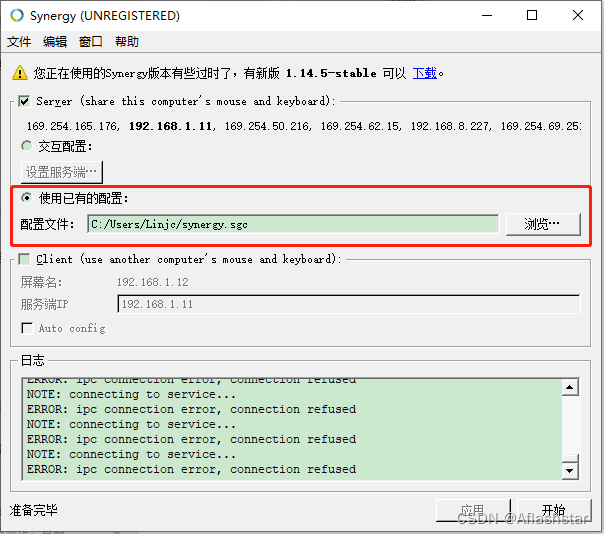Toggle the Server checkbox
The width and height of the screenshot is (604, 534).
24,101
